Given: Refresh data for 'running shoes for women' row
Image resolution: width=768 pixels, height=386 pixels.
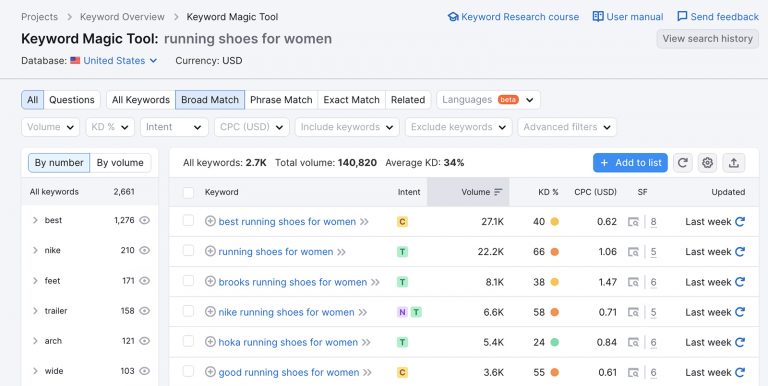Looking at the screenshot, I should (740, 252).
